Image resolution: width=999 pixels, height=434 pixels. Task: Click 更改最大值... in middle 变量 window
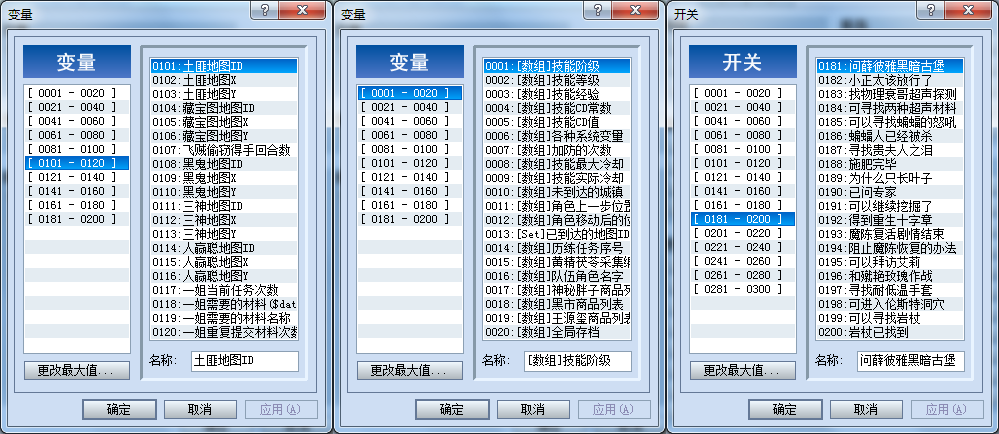coord(410,370)
